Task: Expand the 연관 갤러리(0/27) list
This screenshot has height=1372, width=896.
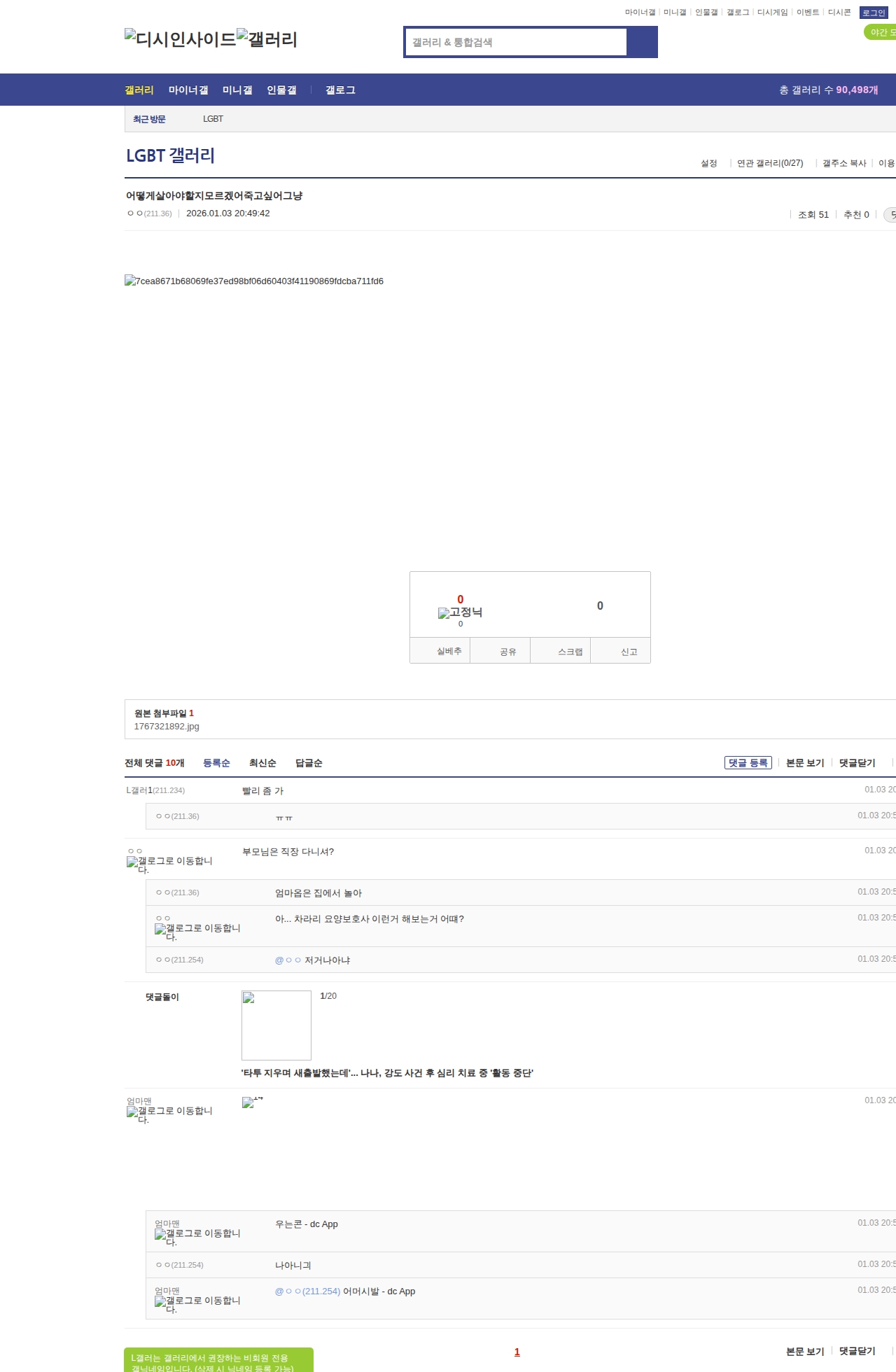Action: 769,163
